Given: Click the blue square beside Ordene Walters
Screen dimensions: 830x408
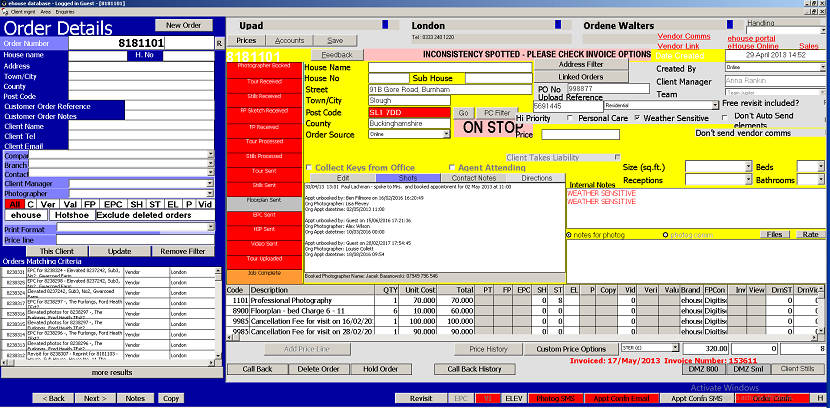Looking at the screenshot, I should click(730, 24).
